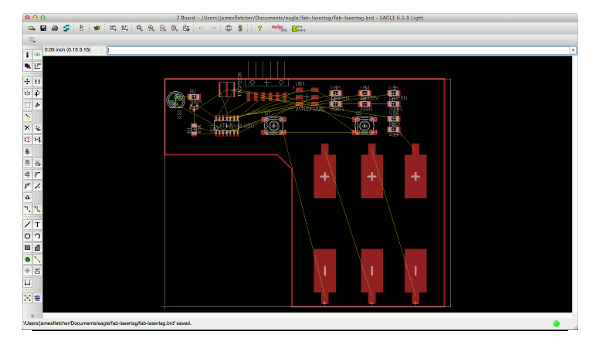Image resolution: width=600 pixels, height=360 pixels.
Task: Select the Rotate tool
Action: coord(37,93)
